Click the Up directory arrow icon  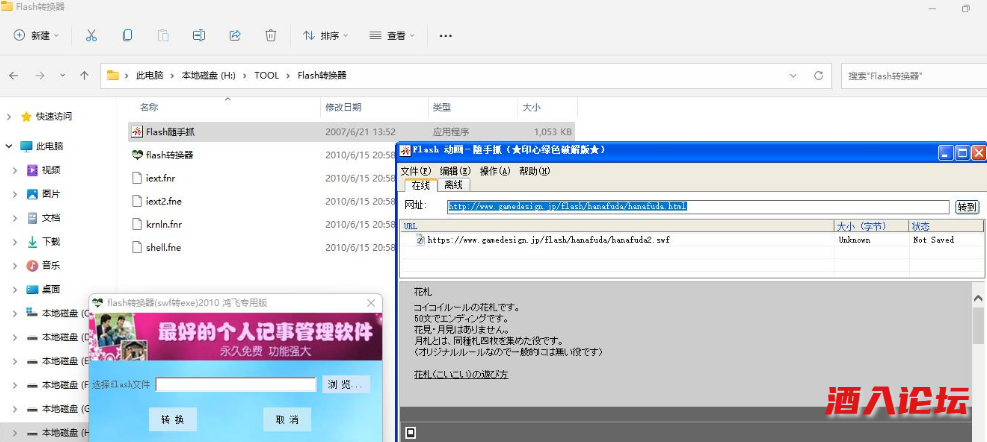[x=85, y=75]
